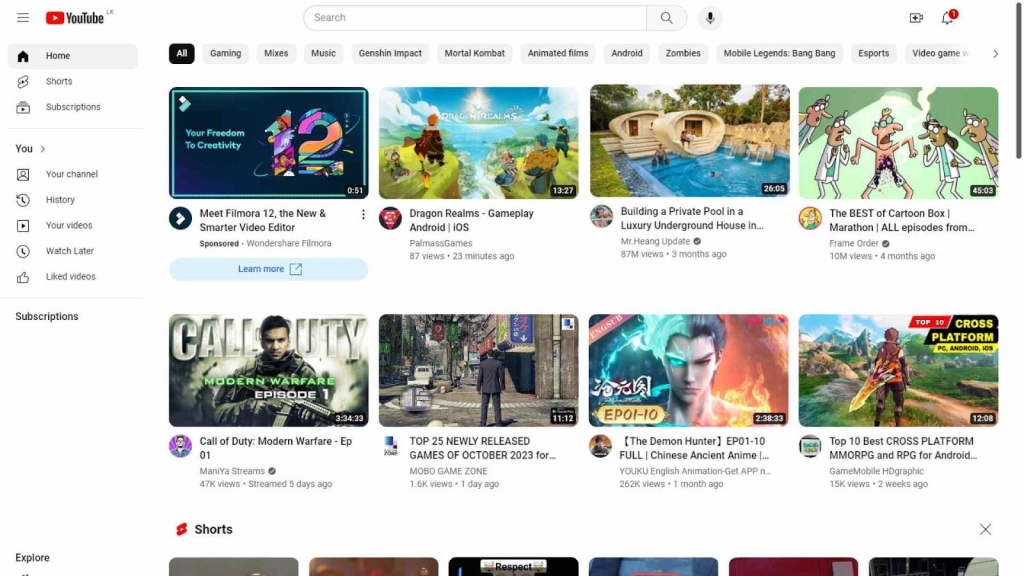Viewport: 1024px width, 576px height.
Task: Open the Dragon Realms Gameplay video title
Action: (x=472, y=220)
